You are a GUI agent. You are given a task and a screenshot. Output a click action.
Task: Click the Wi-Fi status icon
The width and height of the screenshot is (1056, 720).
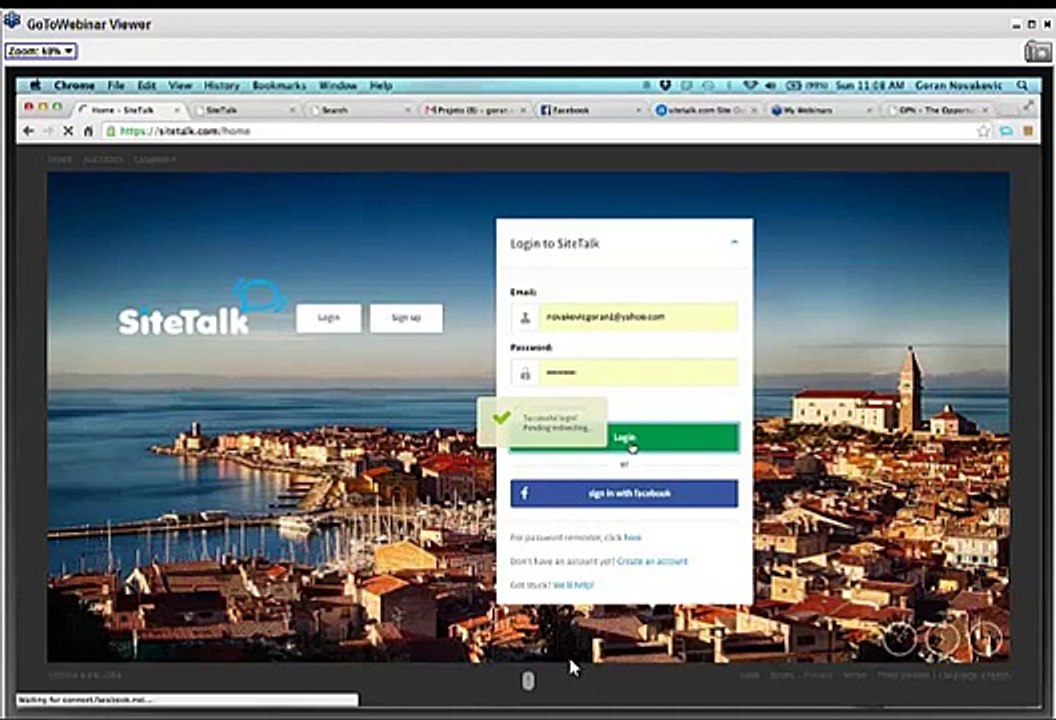pyautogui.click(x=750, y=86)
